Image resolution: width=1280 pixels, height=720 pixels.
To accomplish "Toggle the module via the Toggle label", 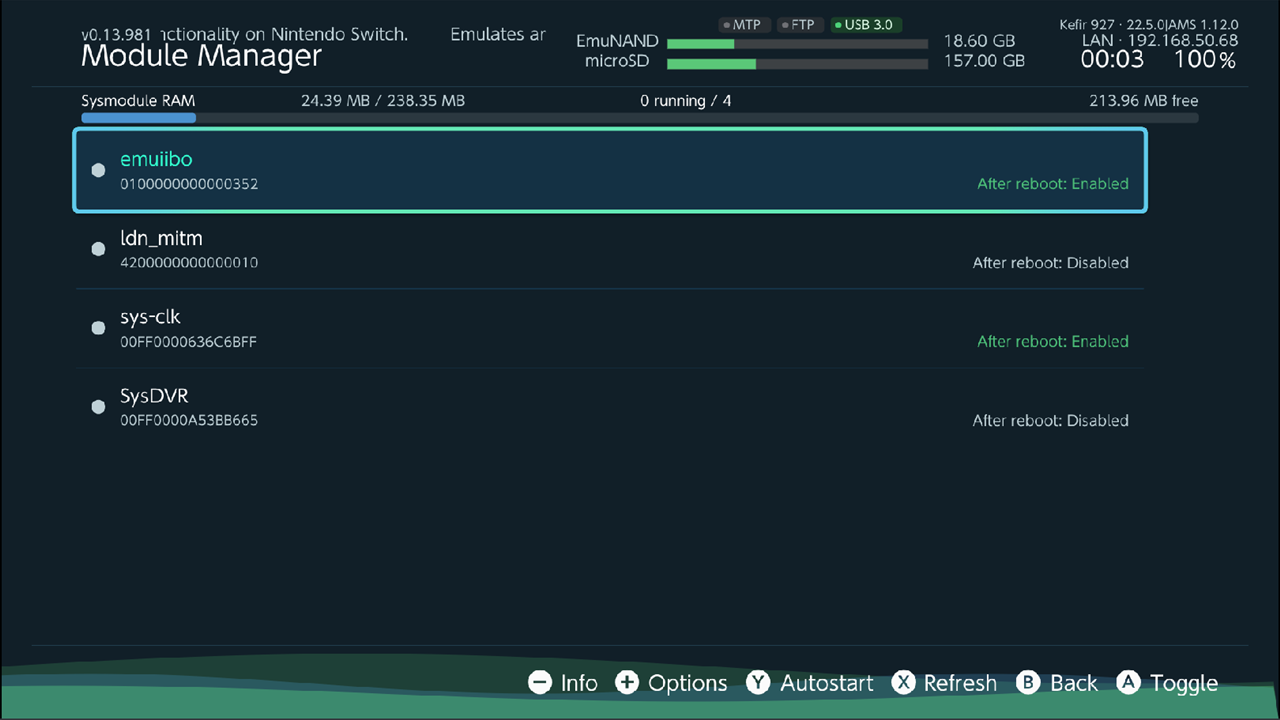I will point(1184,684).
